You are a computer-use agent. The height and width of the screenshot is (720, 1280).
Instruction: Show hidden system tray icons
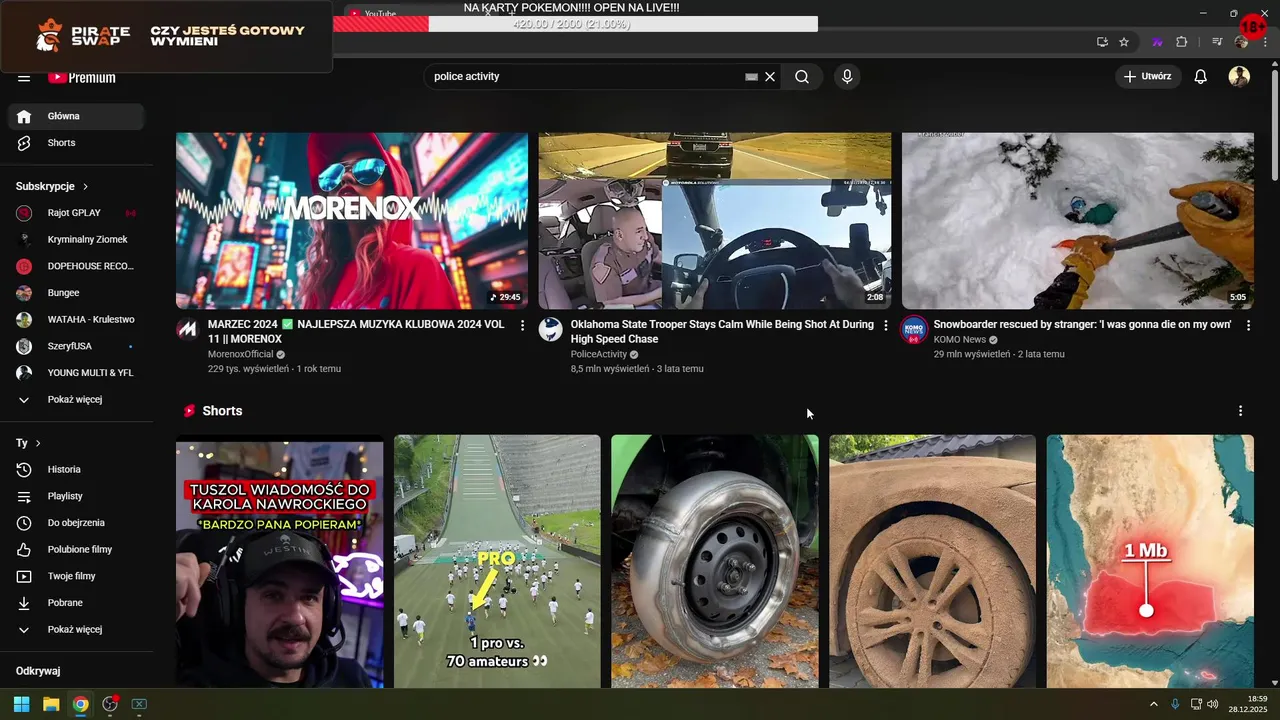click(x=1153, y=704)
